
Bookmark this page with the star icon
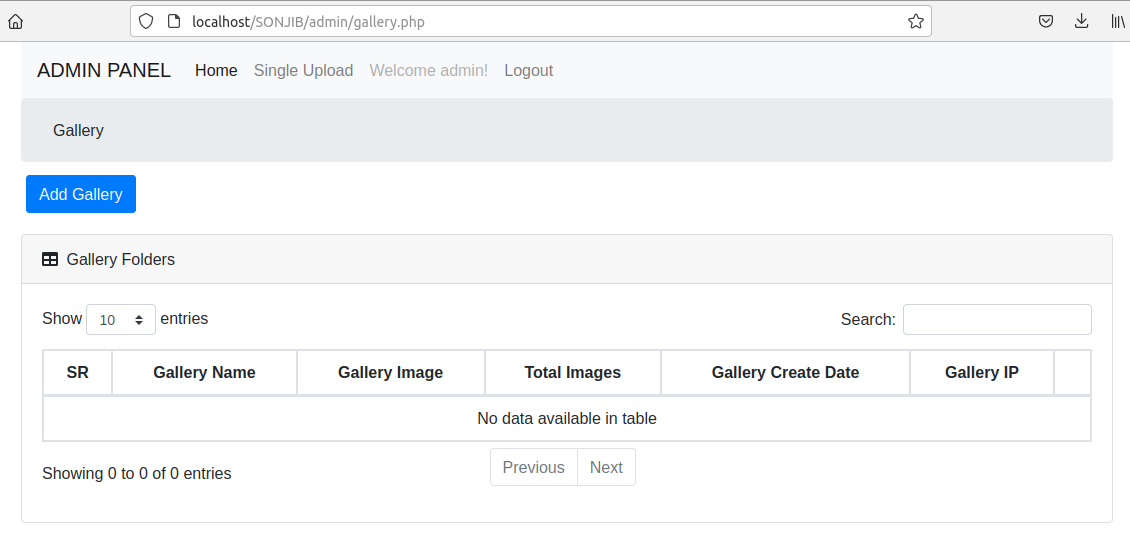click(x=915, y=22)
